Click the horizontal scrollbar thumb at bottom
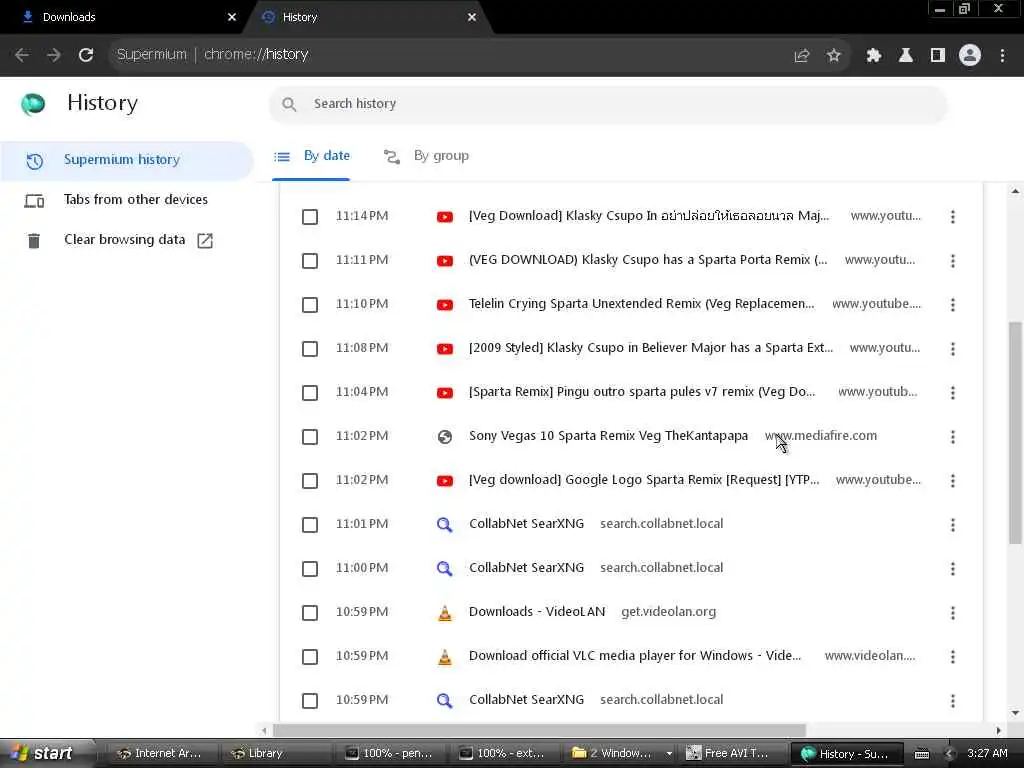 539,730
